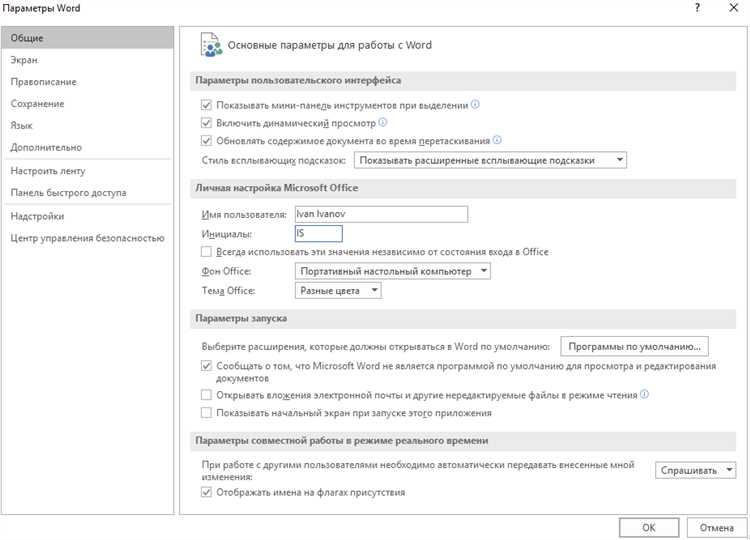Viewport: 750px width, 540px height.
Task: Select the 'Дополнительно' category
Action: click(87, 147)
